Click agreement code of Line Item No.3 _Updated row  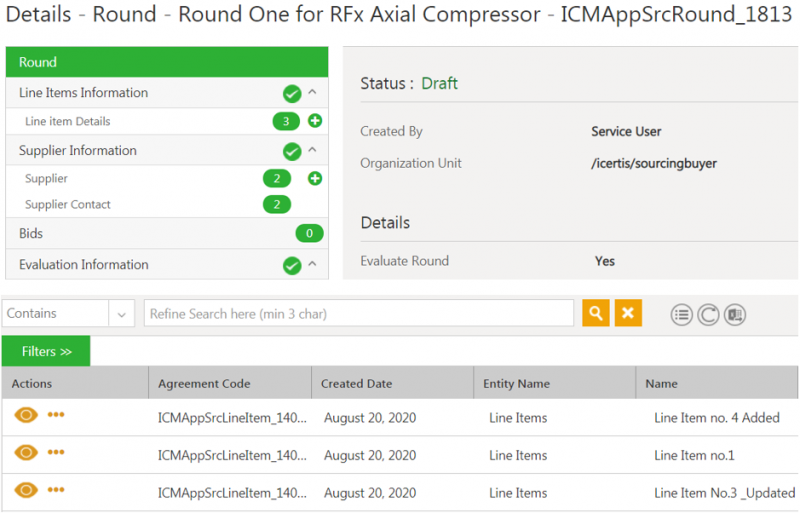click(x=232, y=493)
